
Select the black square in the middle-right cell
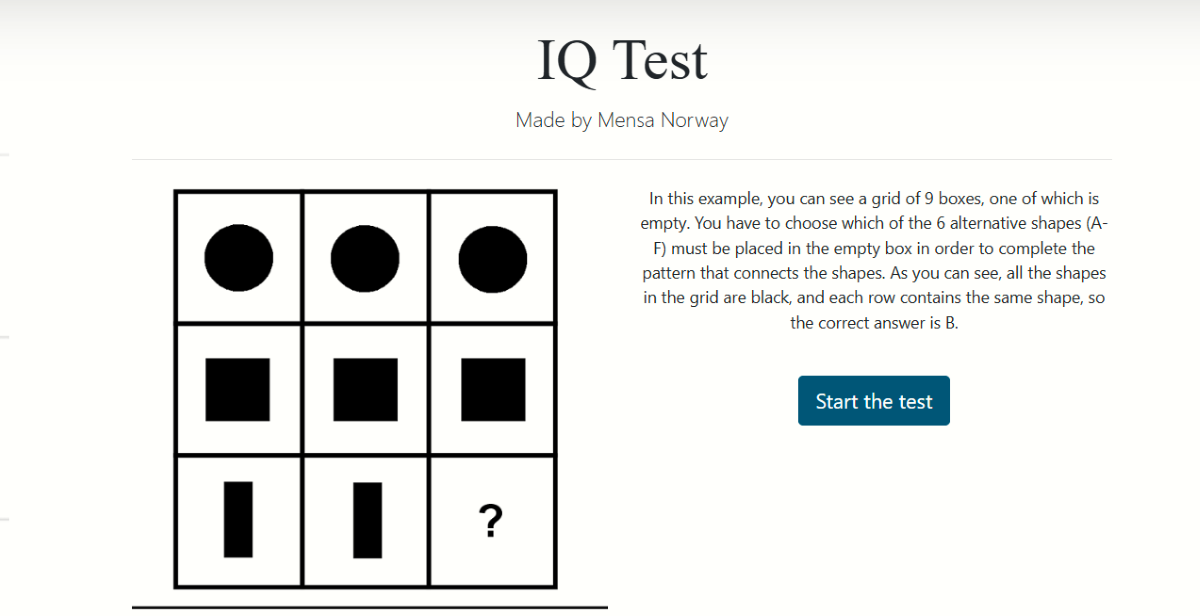[492, 389]
